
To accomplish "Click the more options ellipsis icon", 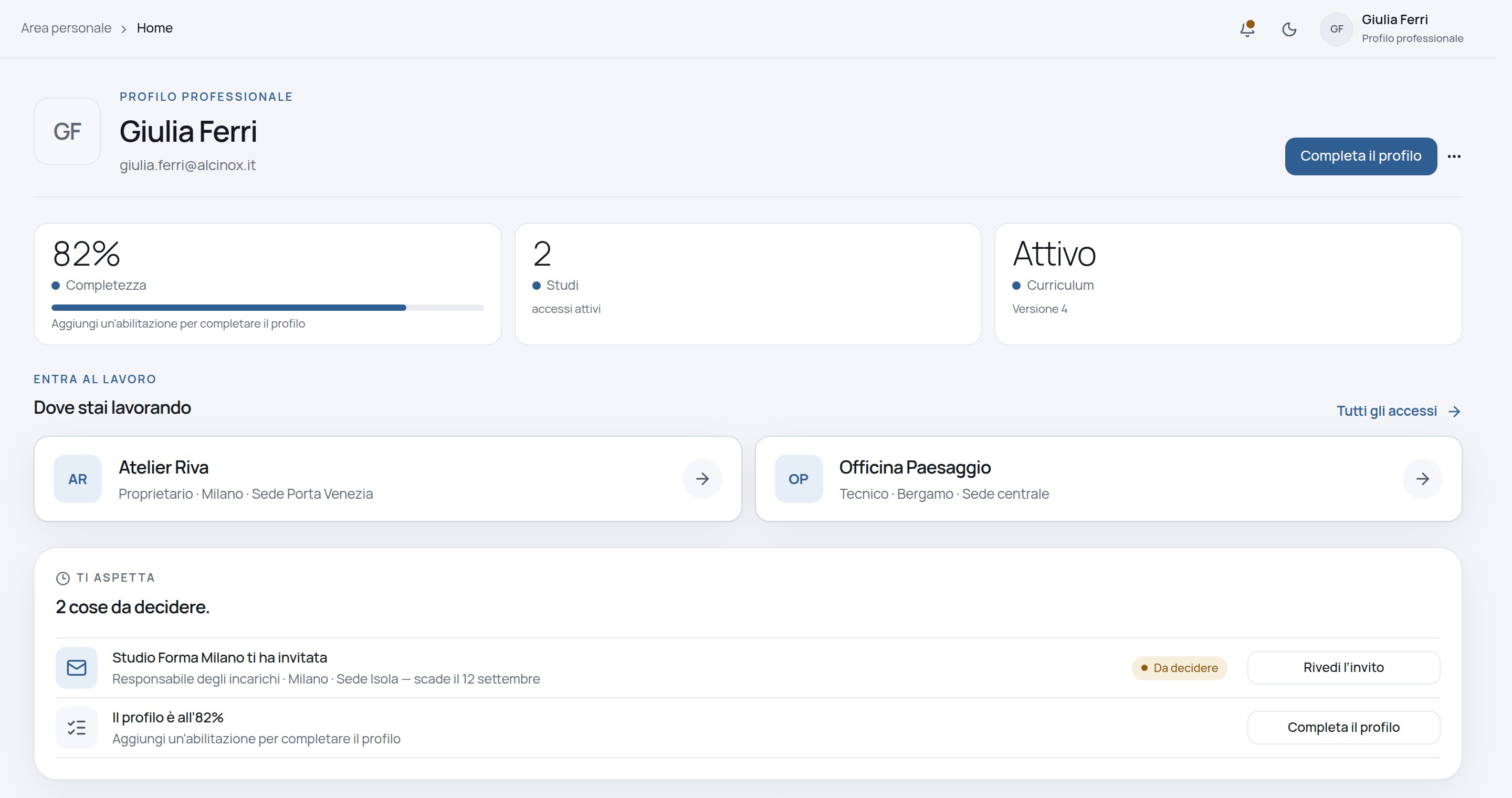I will (x=1454, y=156).
